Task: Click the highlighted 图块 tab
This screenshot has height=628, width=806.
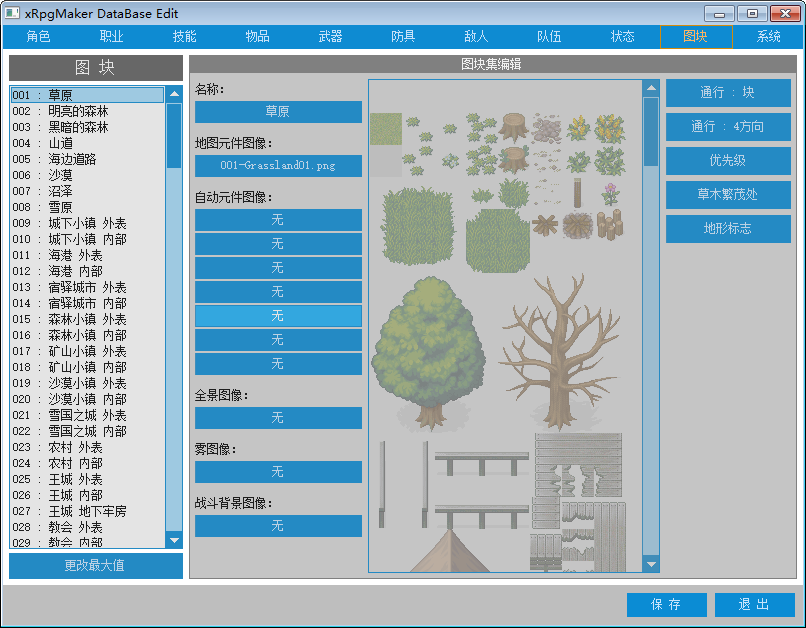Action: click(696, 36)
